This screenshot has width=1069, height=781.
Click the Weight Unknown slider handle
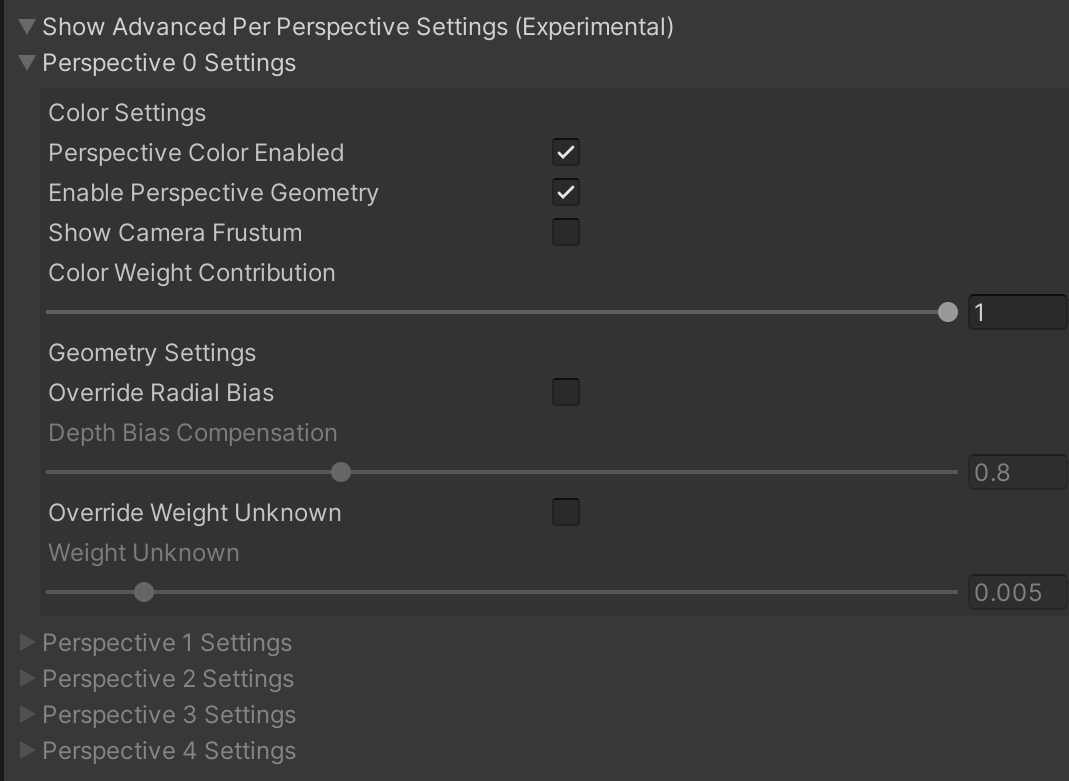coord(144,592)
